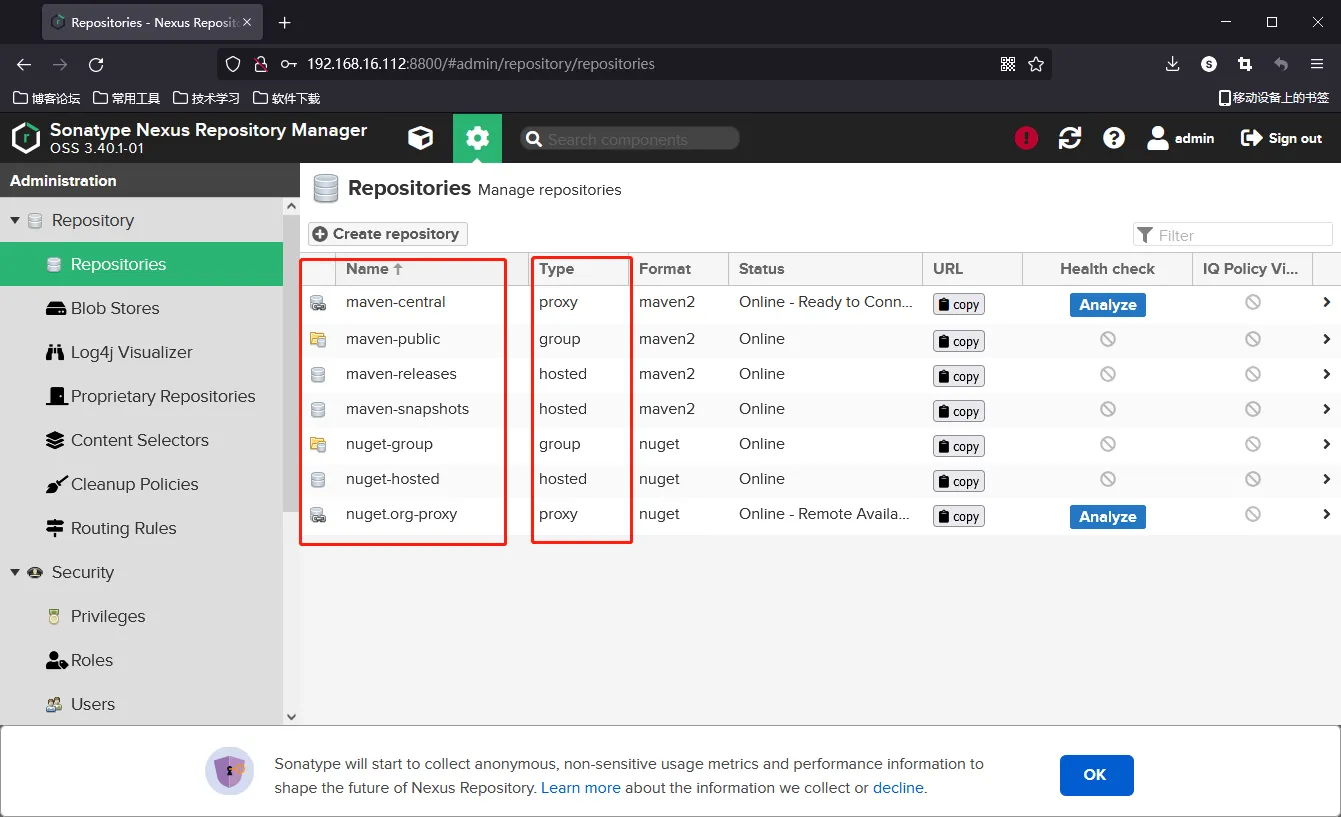Expand nuget-hosted row chevron
Image resolution: width=1341 pixels, height=817 pixels.
pos(1327,479)
